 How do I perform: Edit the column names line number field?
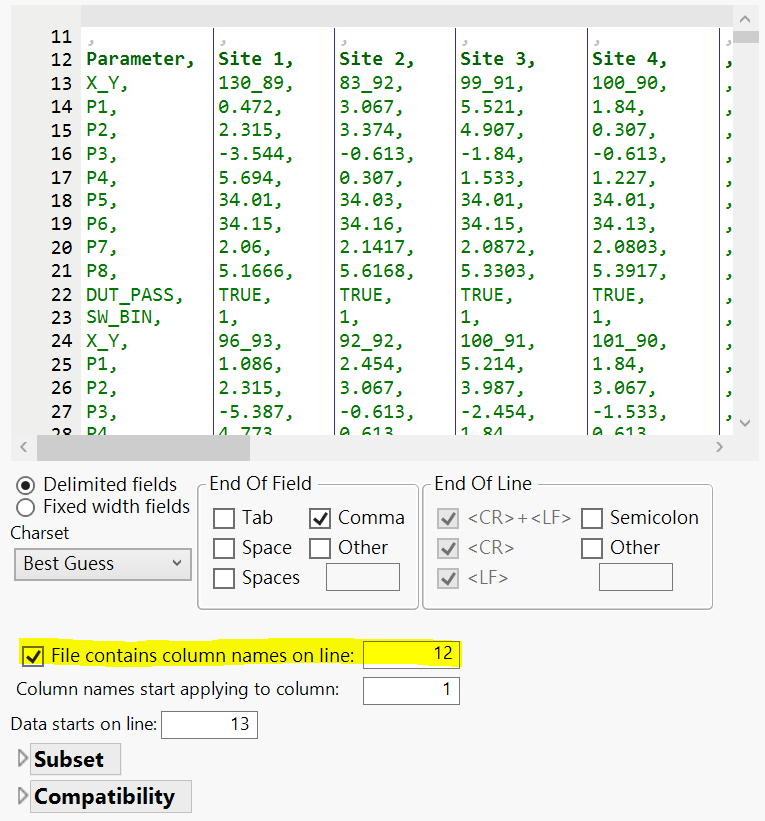pyautogui.click(x=411, y=654)
